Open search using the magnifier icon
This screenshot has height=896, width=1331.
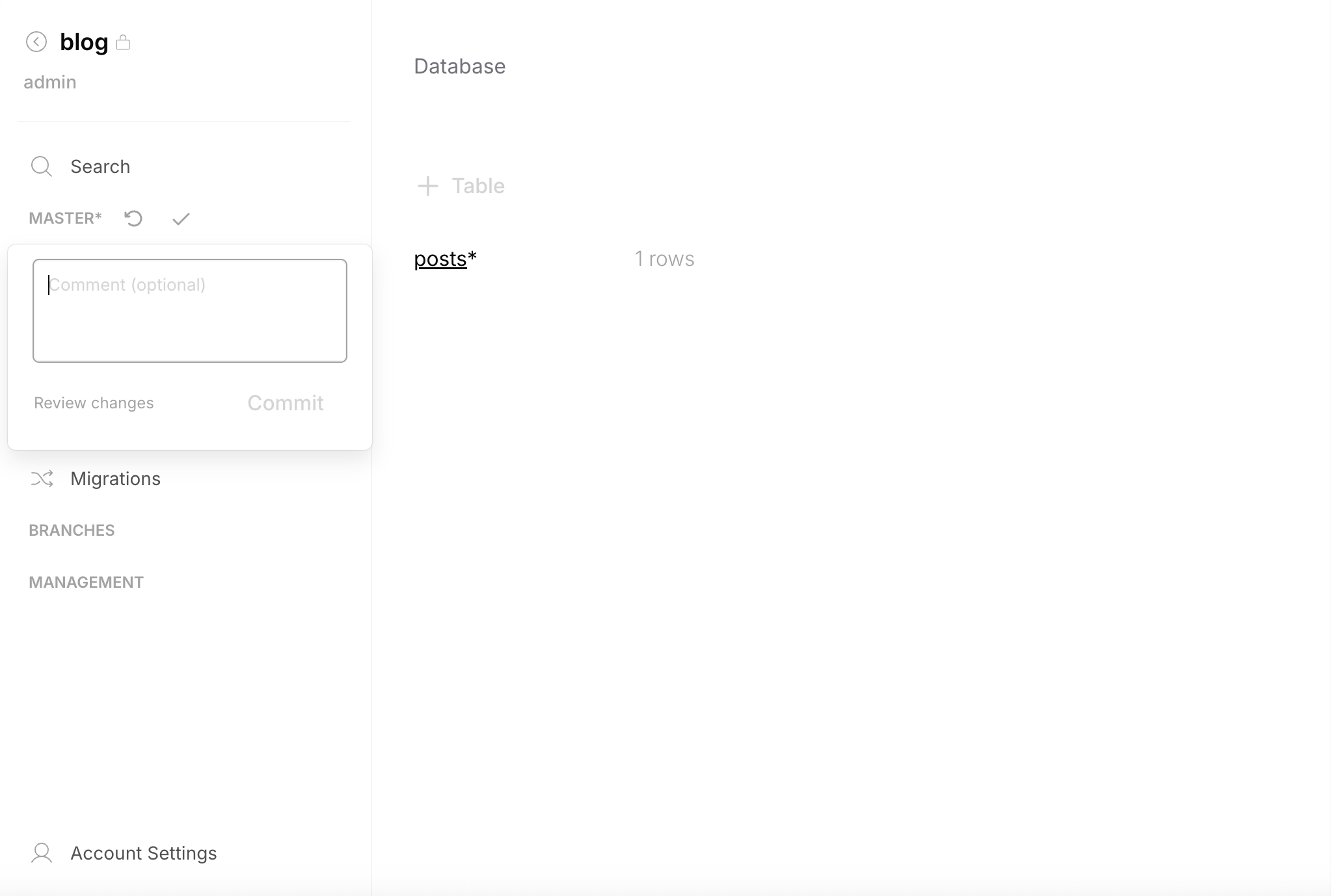(42, 166)
